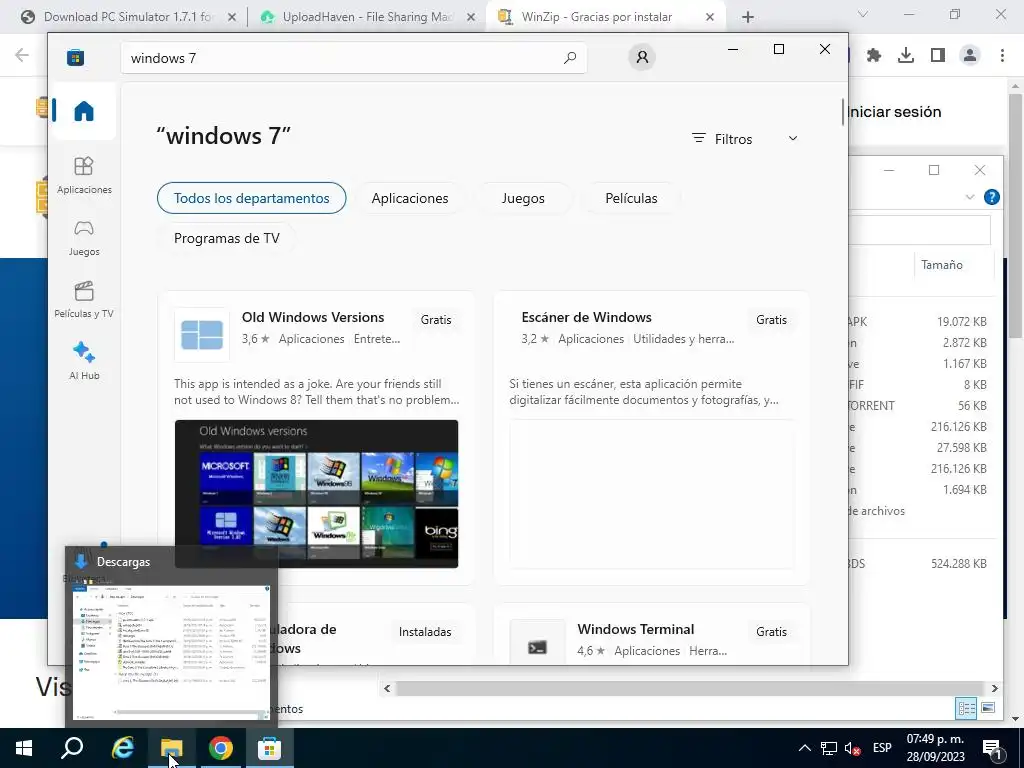Click Explorer horizontal scrollbar
This screenshot has width=1024, height=768.
click(x=690, y=688)
